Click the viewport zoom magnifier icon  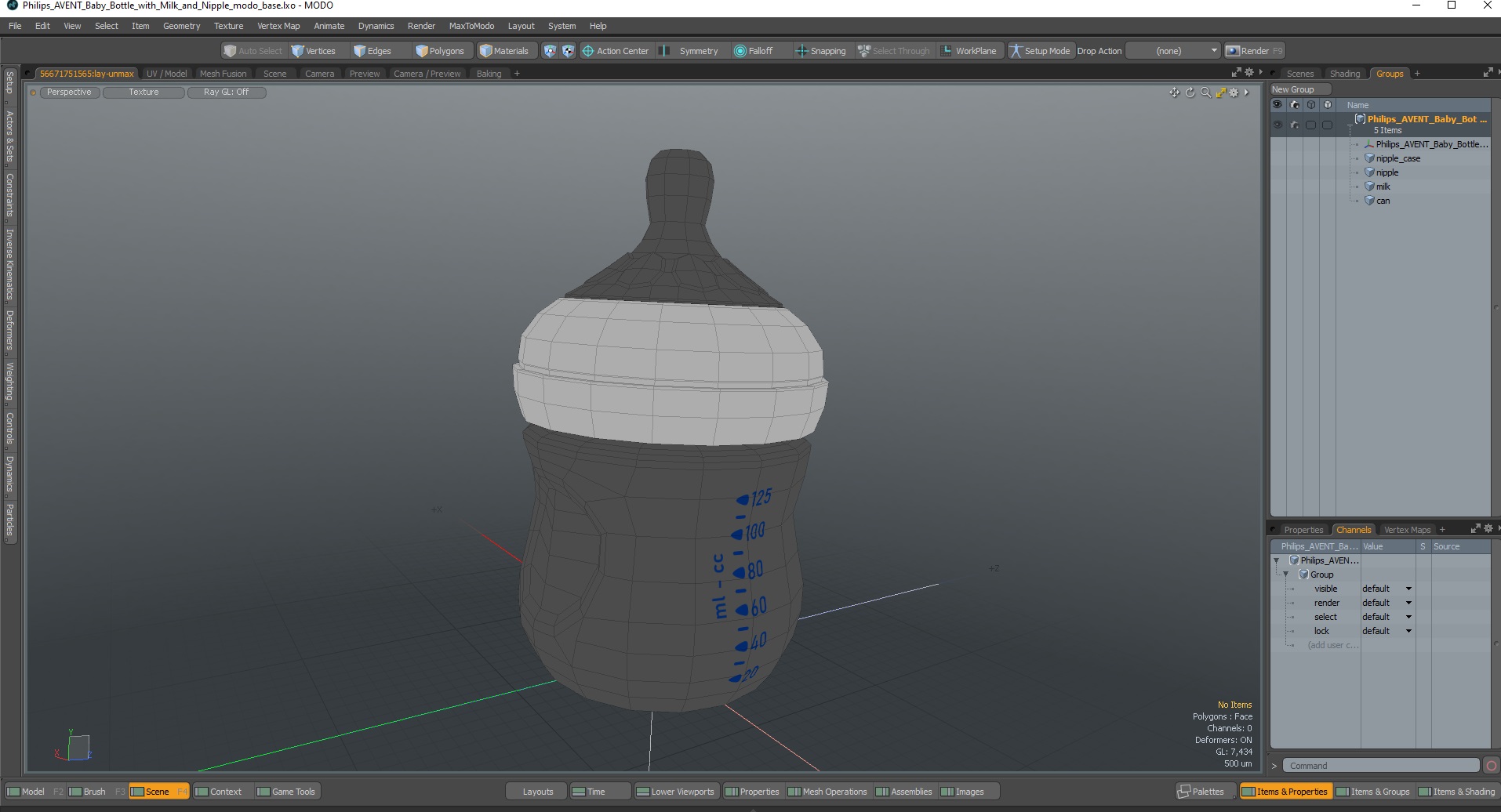(1205, 92)
